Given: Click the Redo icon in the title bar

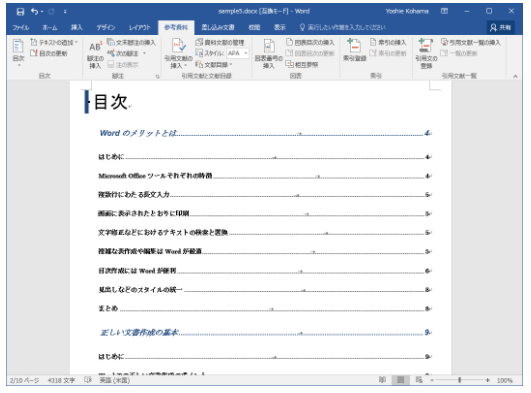Looking at the screenshot, I should (51, 12).
